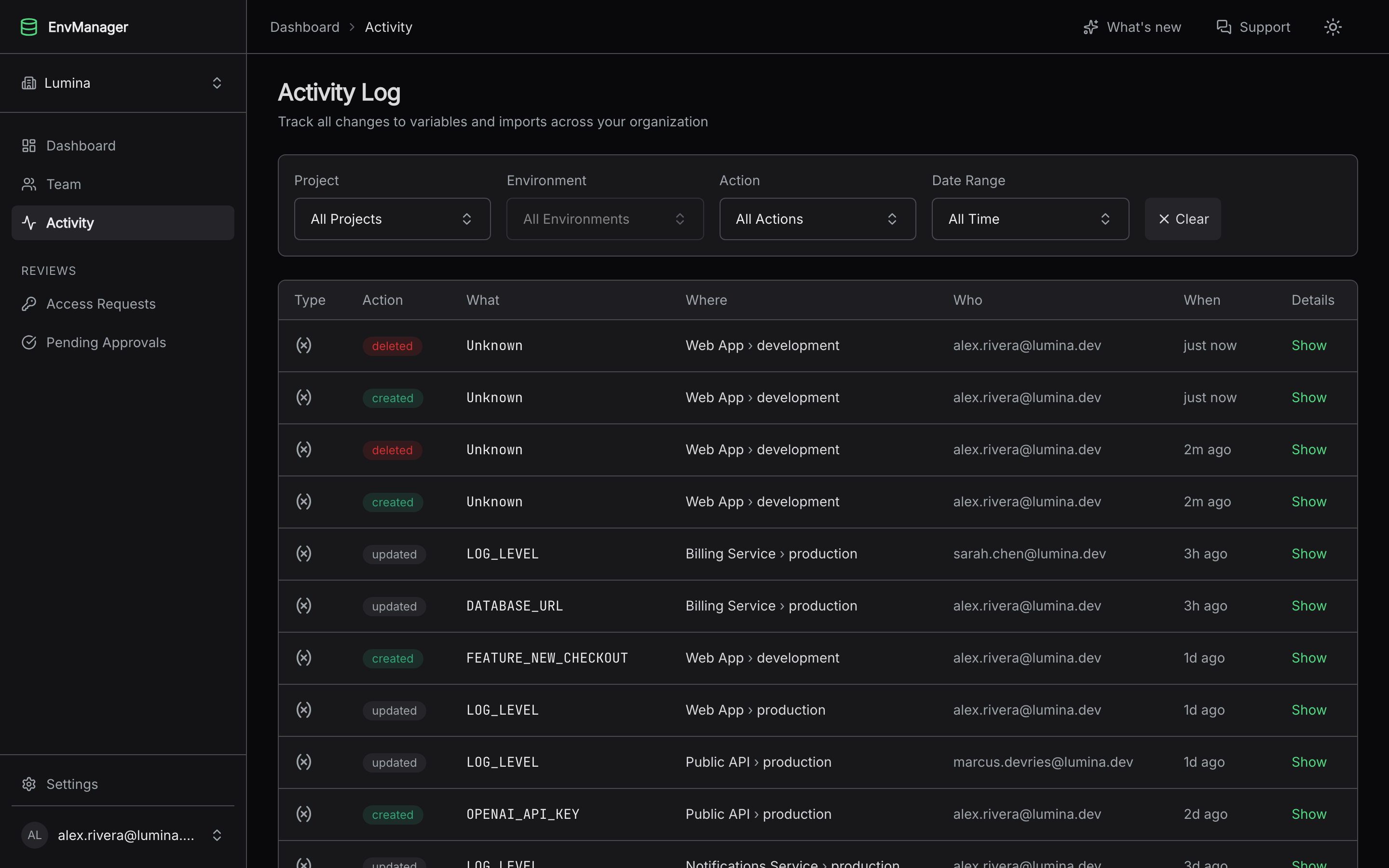The height and width of the screenshot is (868, 1389).
Task: Click sarah.chen@lumina.dev email
Action: [1029, 554]
